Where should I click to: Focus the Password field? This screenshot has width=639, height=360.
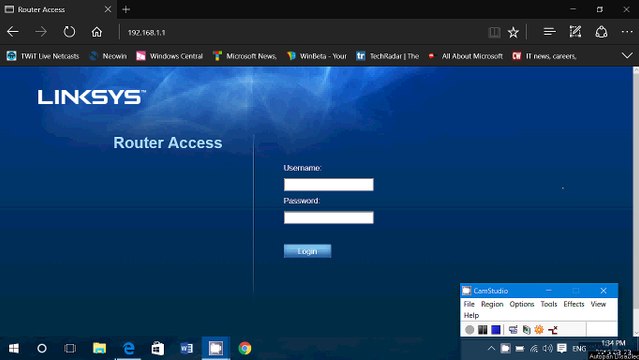point(328,217)
